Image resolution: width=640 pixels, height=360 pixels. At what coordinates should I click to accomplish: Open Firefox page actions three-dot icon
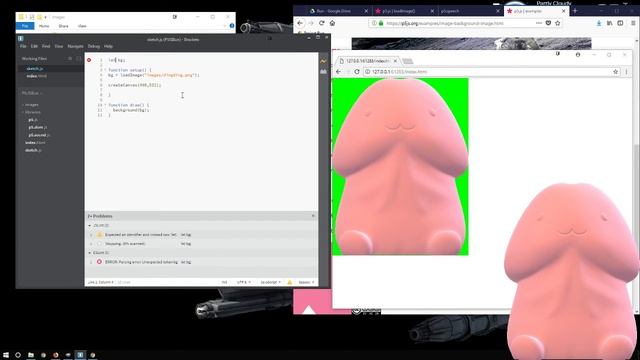[539, 23]
